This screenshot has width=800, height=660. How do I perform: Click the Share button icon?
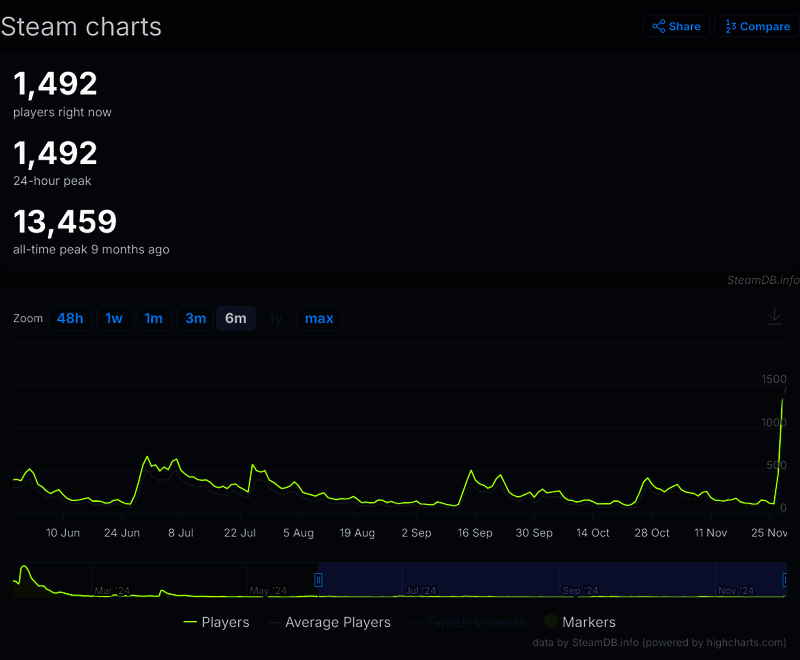[x=659, y=27]
